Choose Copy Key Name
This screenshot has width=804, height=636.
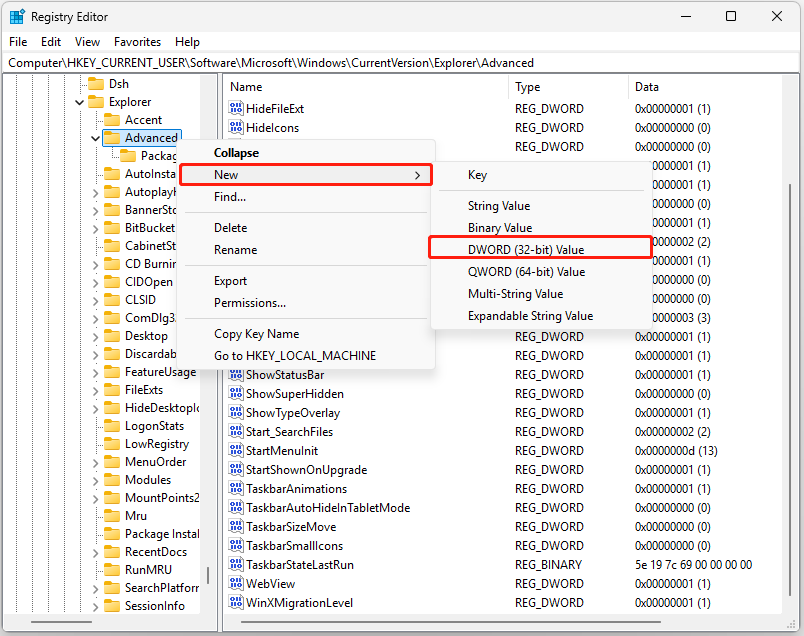point(306,334)
